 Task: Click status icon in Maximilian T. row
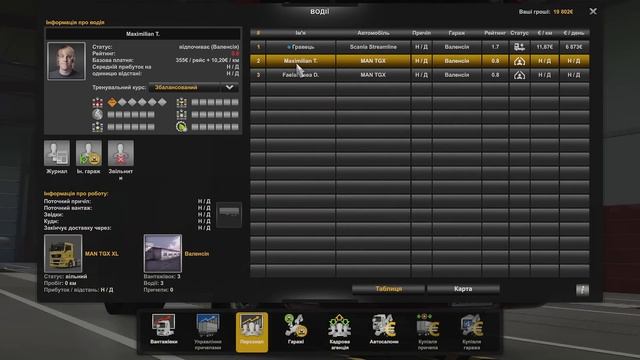pos(519,61)
